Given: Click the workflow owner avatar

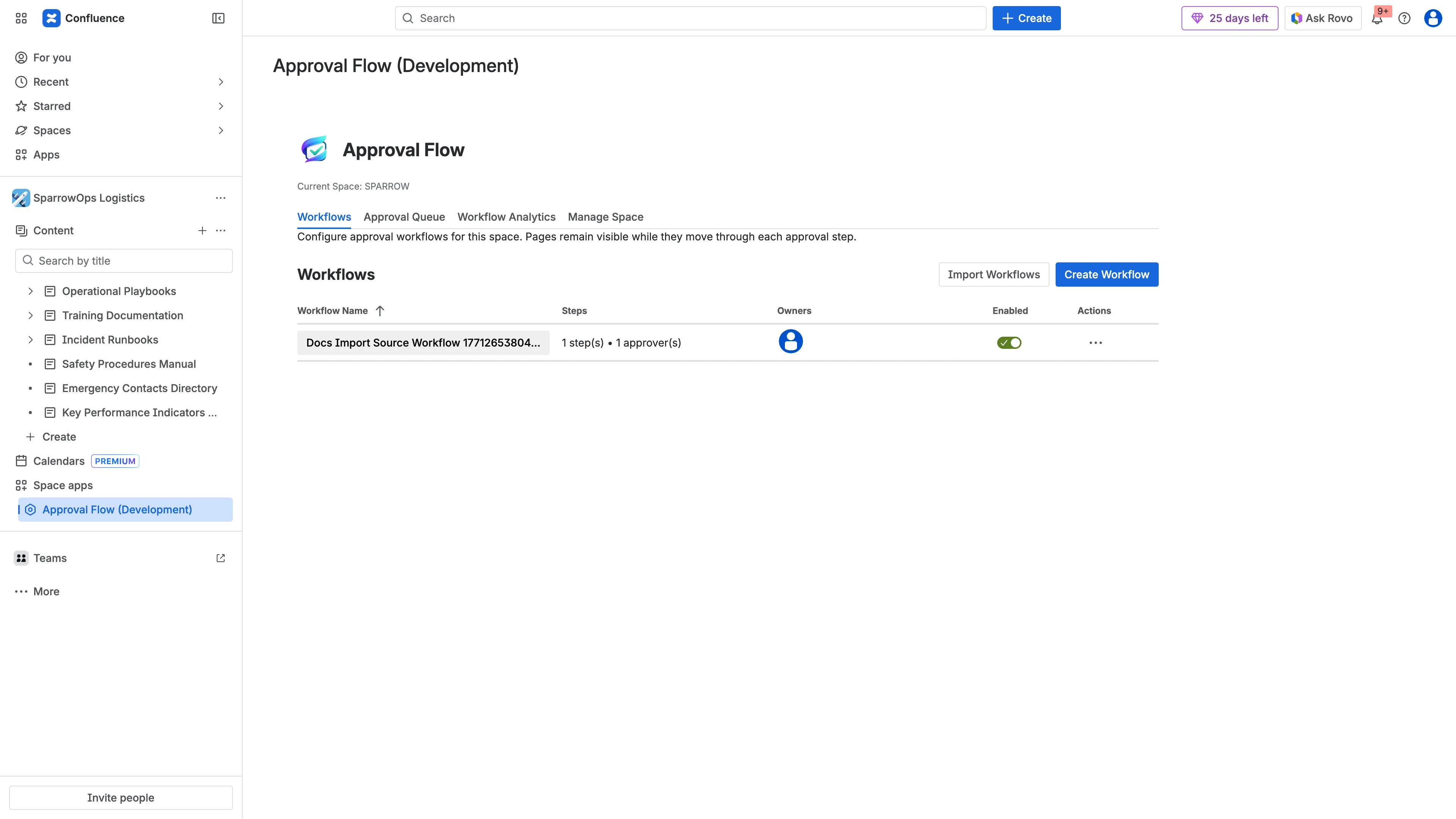Looking at the screenshot, I should click(791, 341).
